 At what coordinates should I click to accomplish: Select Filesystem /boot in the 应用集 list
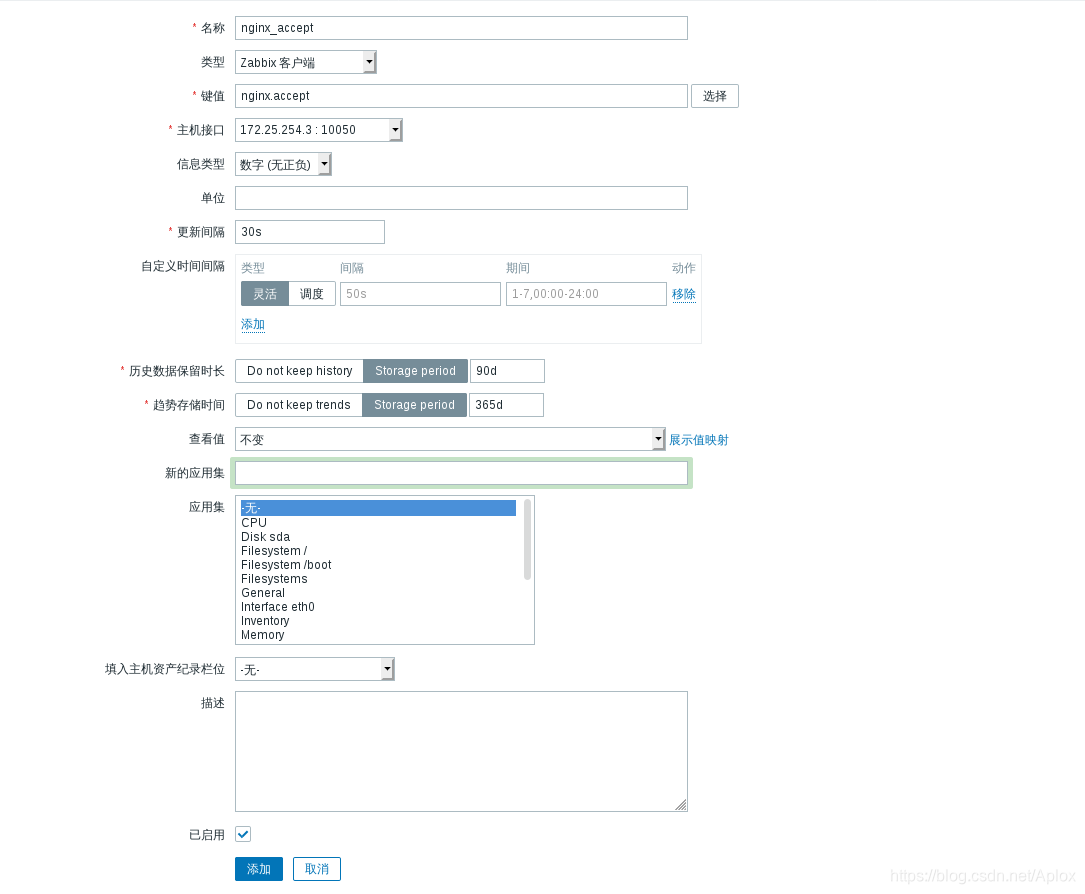(378, 565)
